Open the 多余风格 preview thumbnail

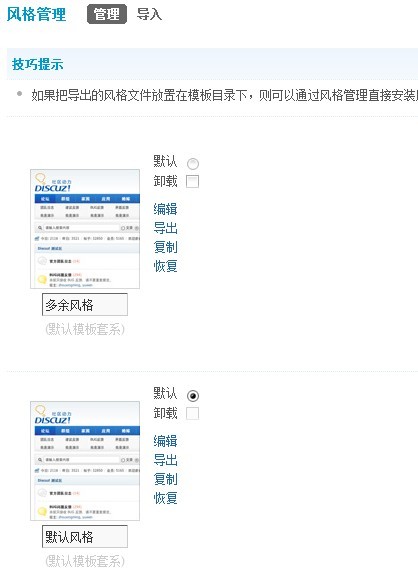coord(85,229)
